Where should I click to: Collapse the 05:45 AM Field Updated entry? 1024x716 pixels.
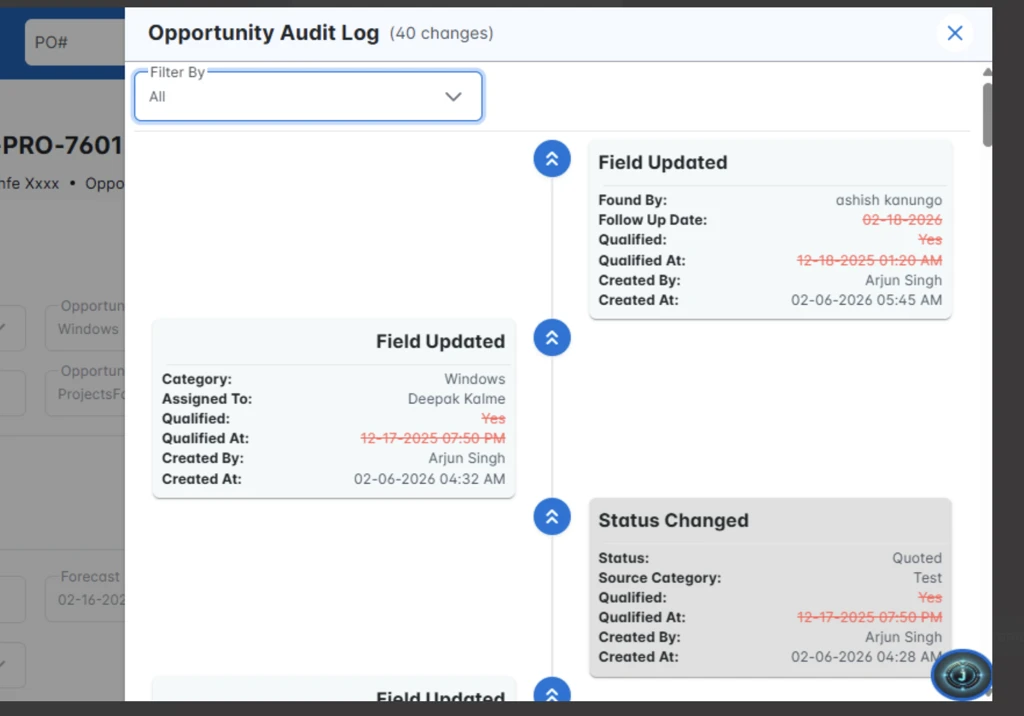[x=552, y=158]
